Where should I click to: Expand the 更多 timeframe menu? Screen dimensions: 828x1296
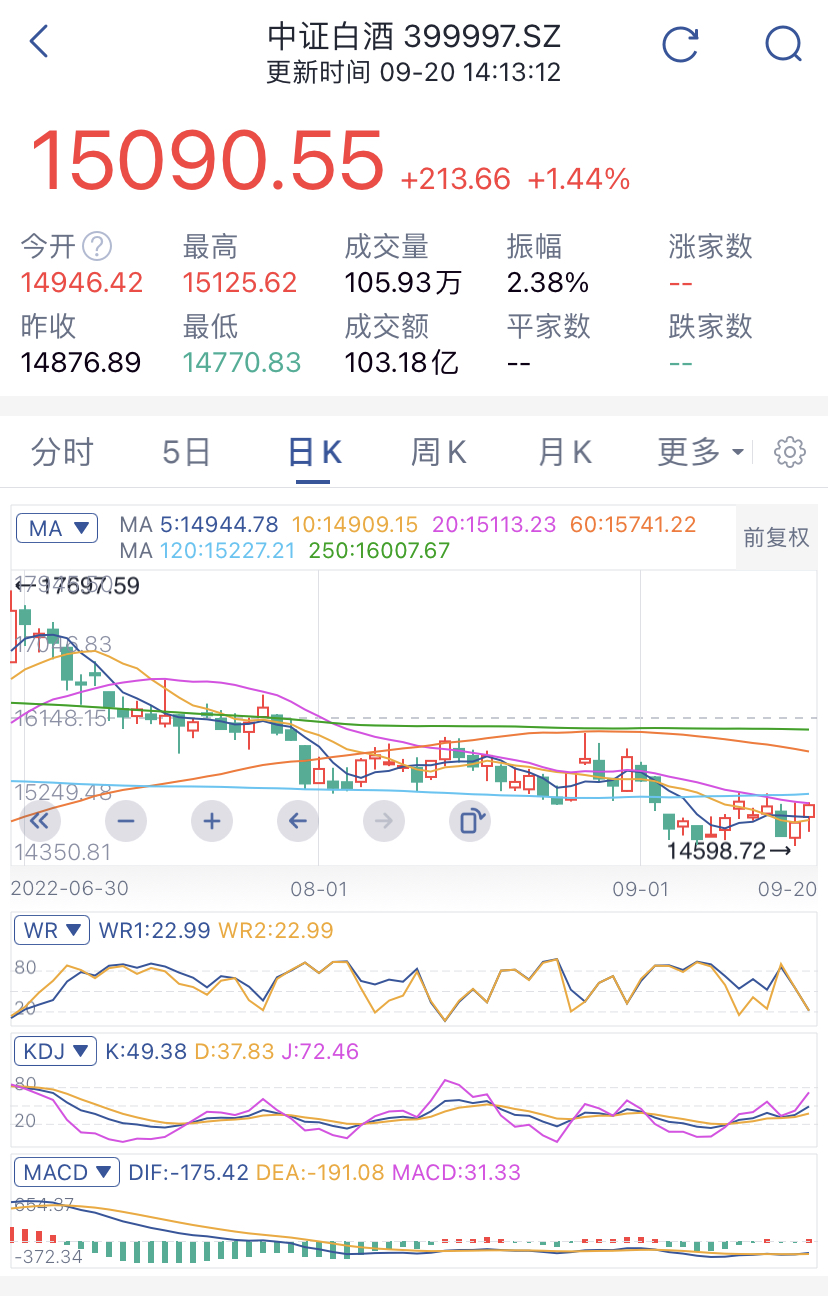coord(701,452)
